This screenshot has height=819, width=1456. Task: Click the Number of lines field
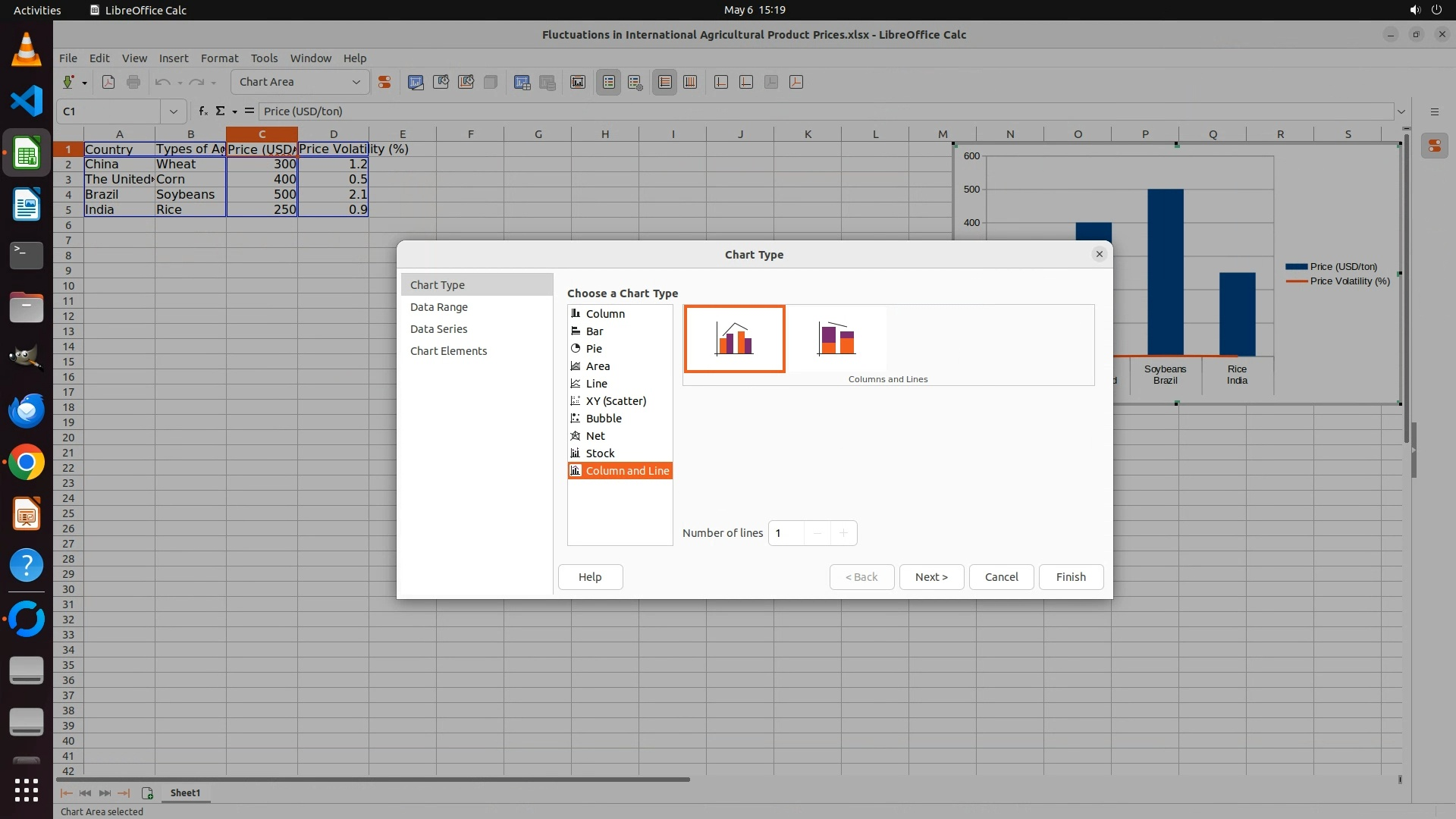click(x=786, y=533)
